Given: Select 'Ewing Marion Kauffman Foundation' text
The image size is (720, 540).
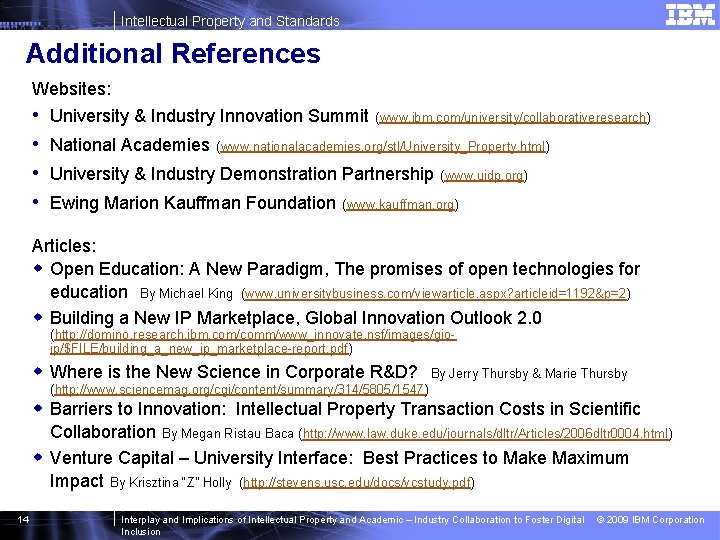Looking at the screenshot, I should click(193, 203).
